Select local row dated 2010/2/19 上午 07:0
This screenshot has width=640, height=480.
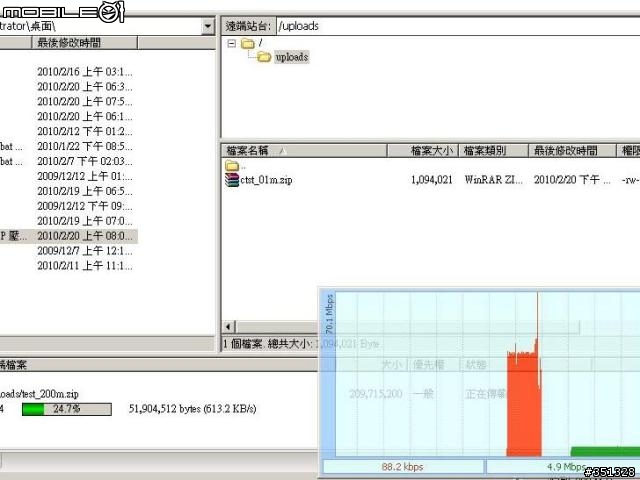click(85, 221)
